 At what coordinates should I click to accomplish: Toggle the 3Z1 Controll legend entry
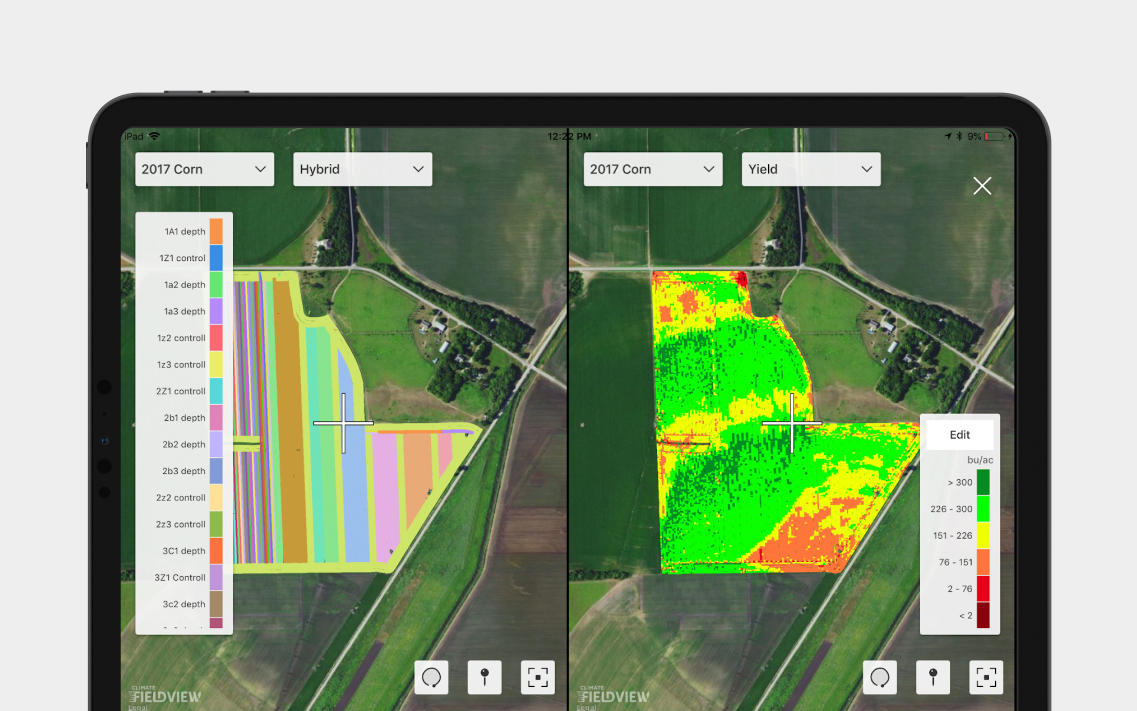[x=184, y=577]
